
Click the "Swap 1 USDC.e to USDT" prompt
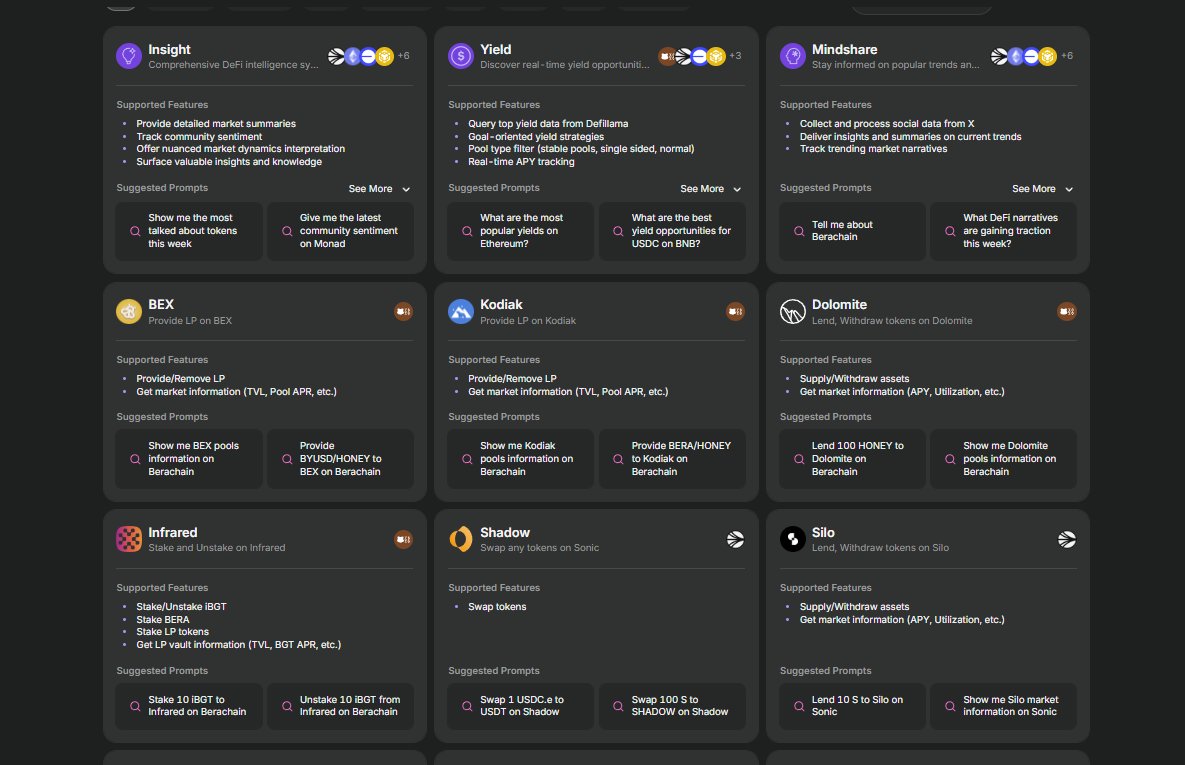[x=520, y=706]
